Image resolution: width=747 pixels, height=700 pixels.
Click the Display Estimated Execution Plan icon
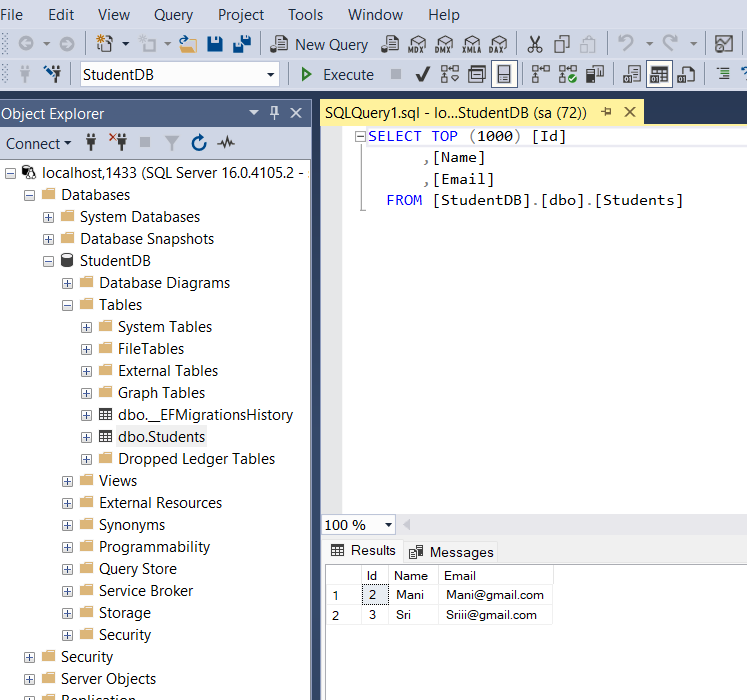click(x=449, y=74)
